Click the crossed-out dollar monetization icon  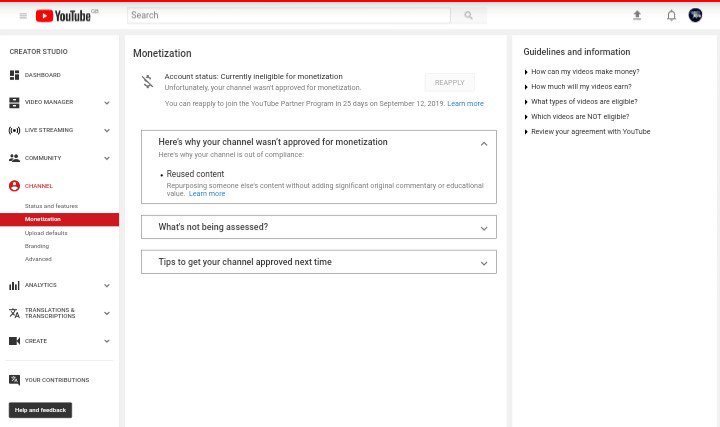click(147, 82)
